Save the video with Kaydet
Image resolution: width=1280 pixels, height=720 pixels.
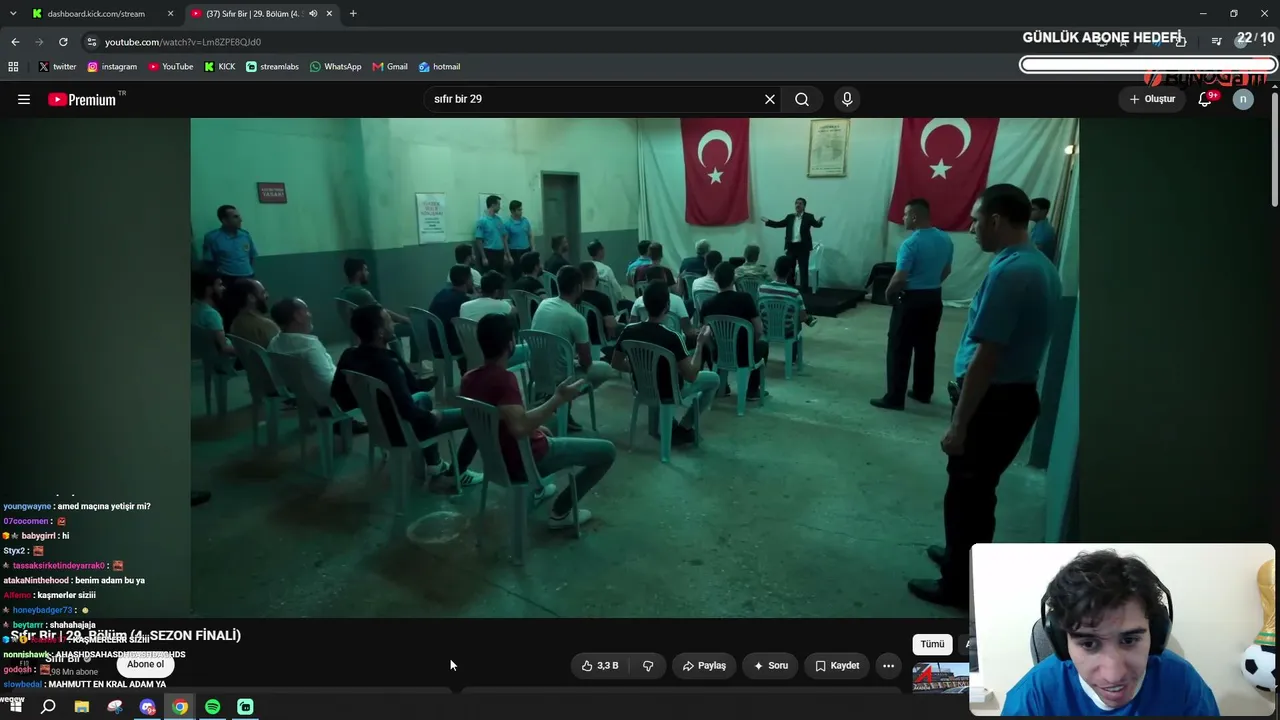pos(837,665)
